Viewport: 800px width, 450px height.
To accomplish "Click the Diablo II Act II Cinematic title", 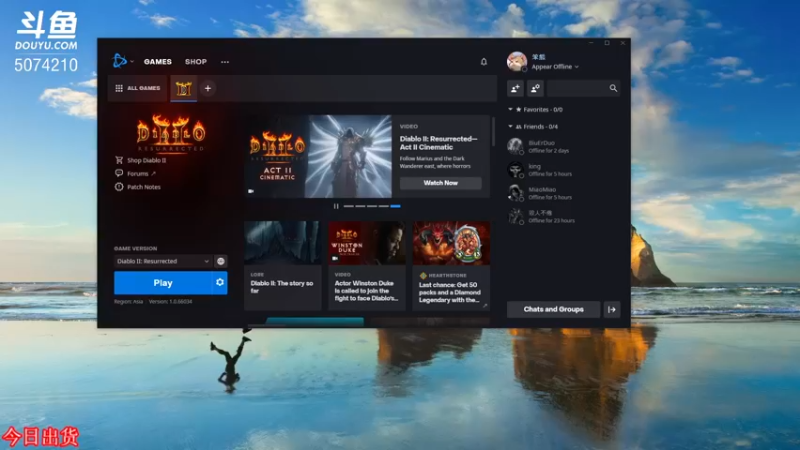I will click(x=438, y=143).
